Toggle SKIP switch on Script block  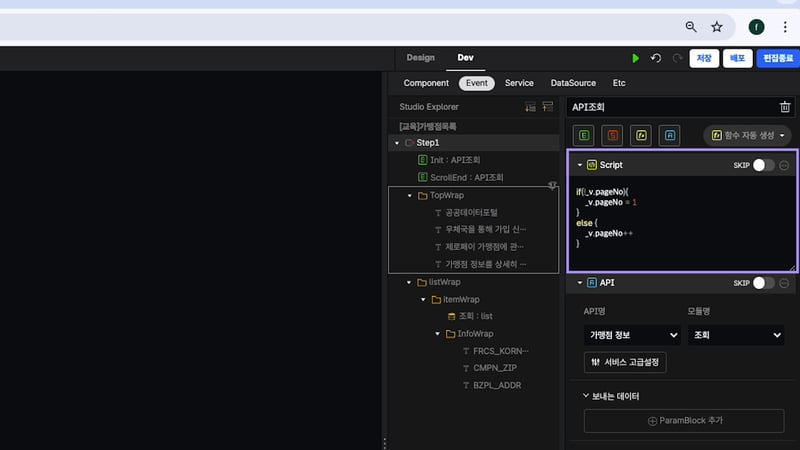coord(763,165)
